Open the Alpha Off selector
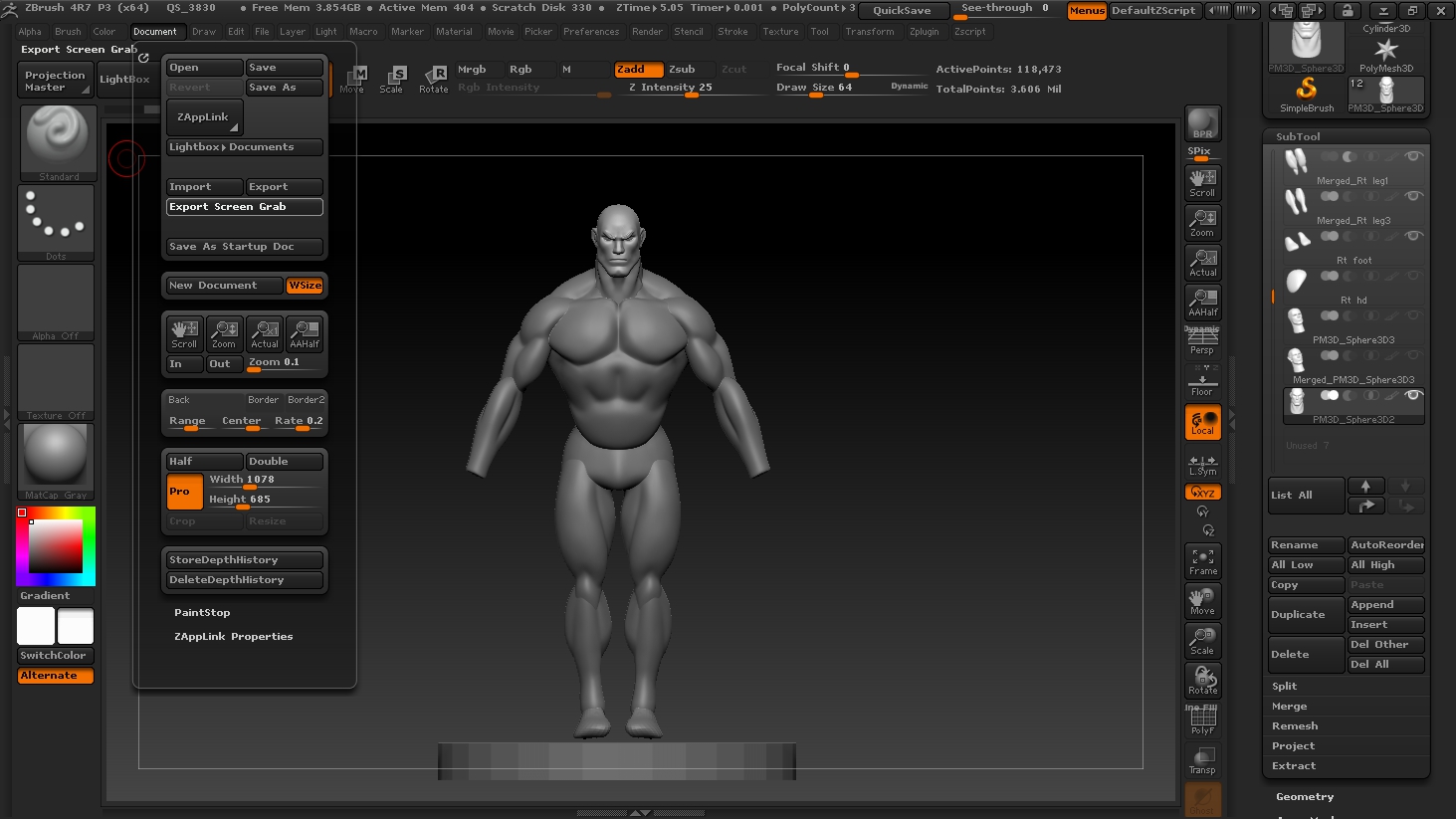Screen dimensions: 1456x819 (x=57, y=303)
